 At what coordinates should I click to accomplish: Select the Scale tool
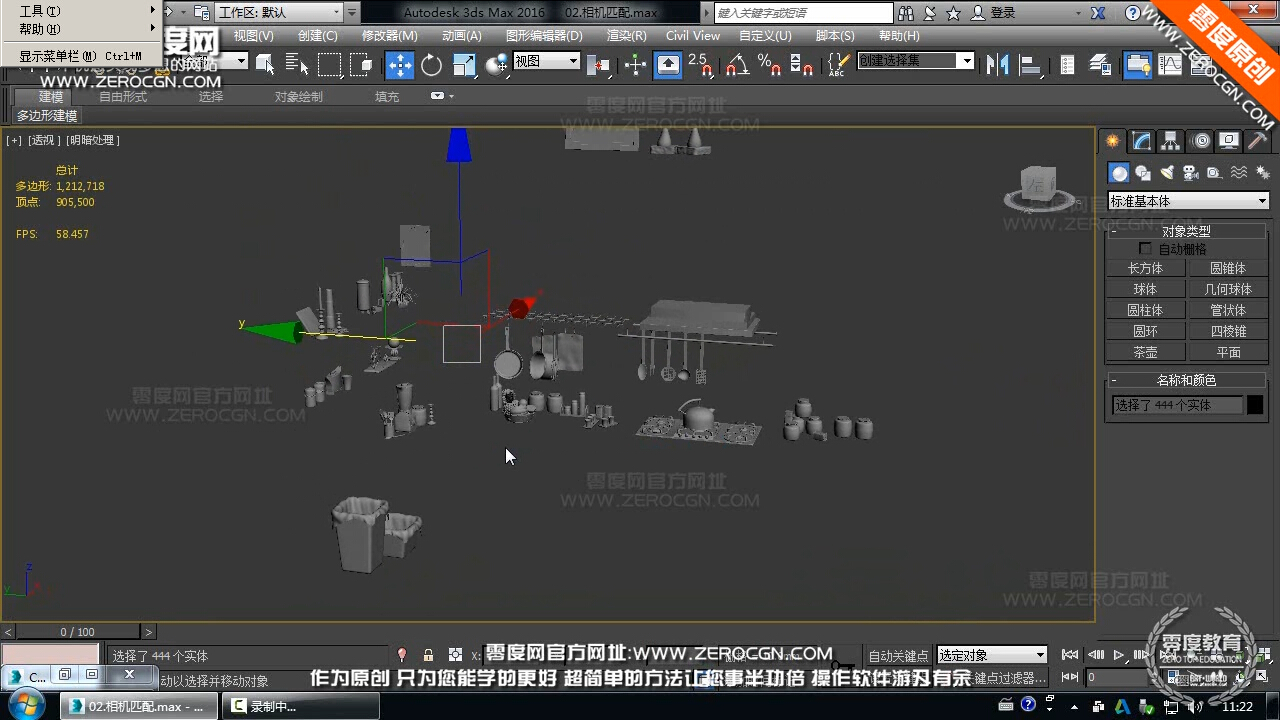pyautogui.click(x=464, y=65)
